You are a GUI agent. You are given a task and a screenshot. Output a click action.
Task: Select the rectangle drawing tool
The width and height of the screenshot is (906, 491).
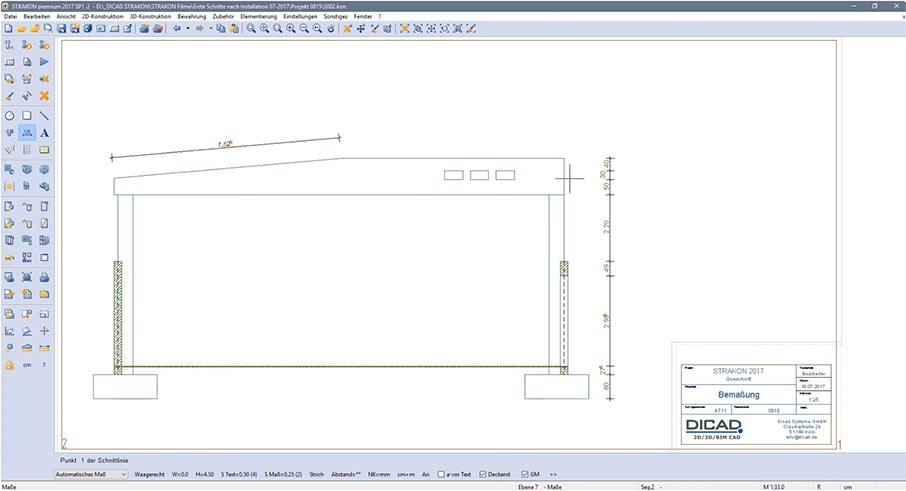pyautogui.click(x=27, y=116)
